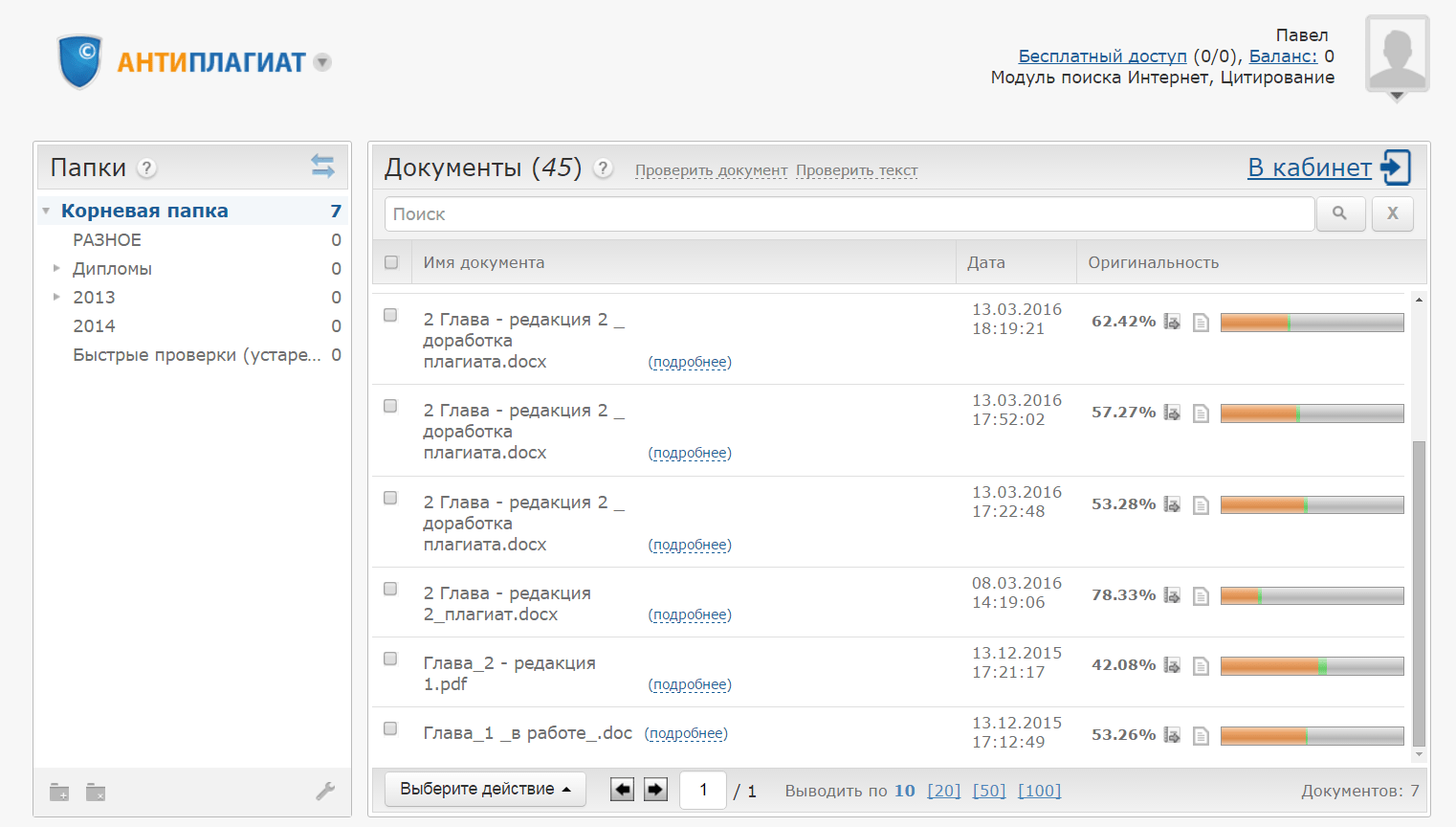The image size is (1456, 827).
Task: Select the 2014 folder
Action: tap(94, 325)
